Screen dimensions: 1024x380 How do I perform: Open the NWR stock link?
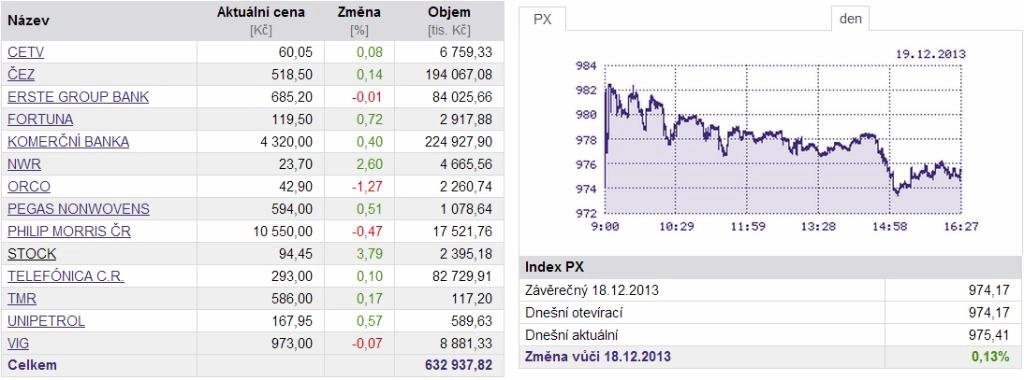pos(24,164)
